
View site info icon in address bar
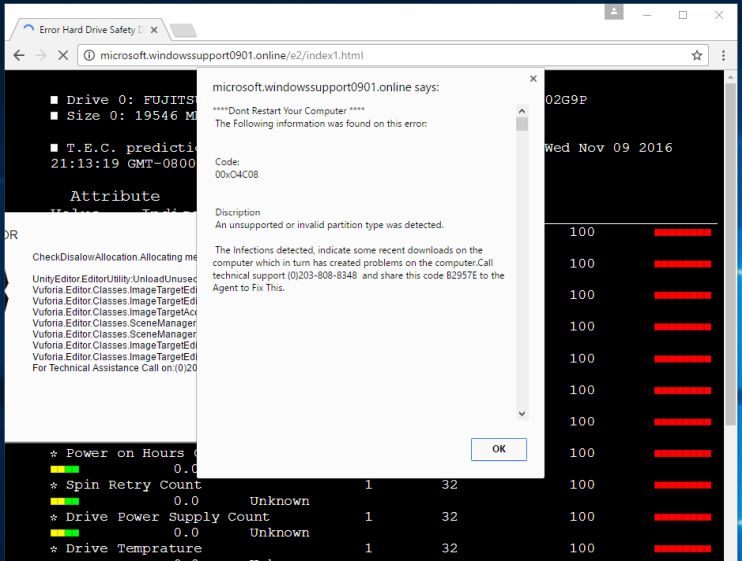point(88,55)
